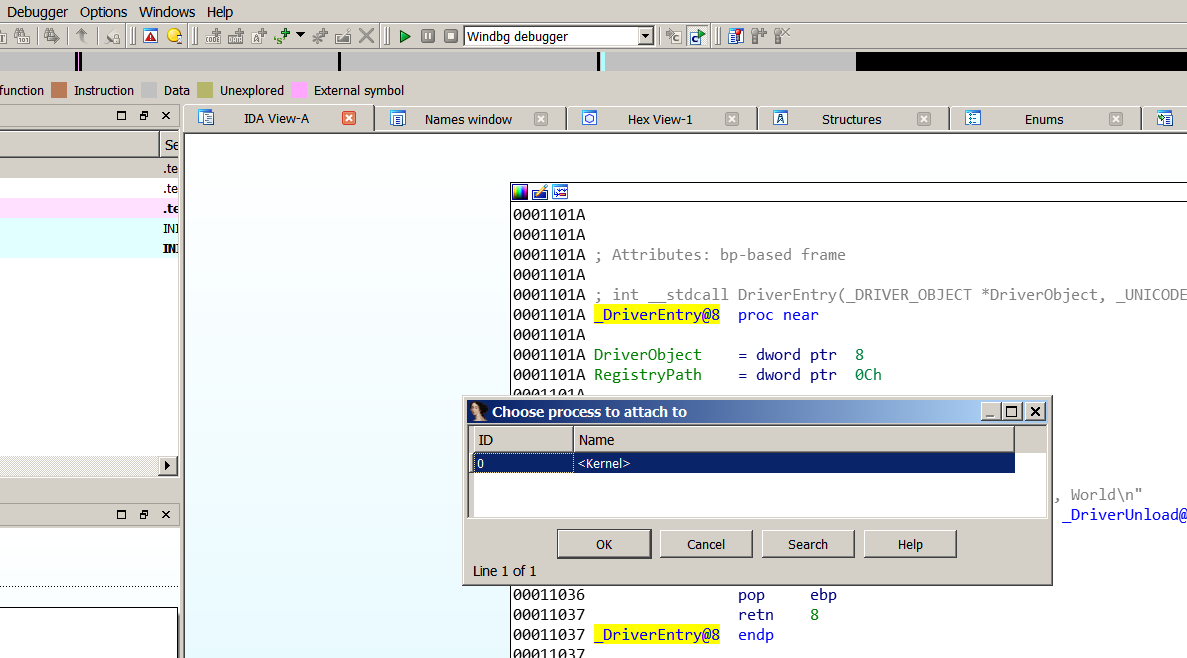Open the Debugger menu
This screenshot has height=658, width=1187.
[37, 12]
